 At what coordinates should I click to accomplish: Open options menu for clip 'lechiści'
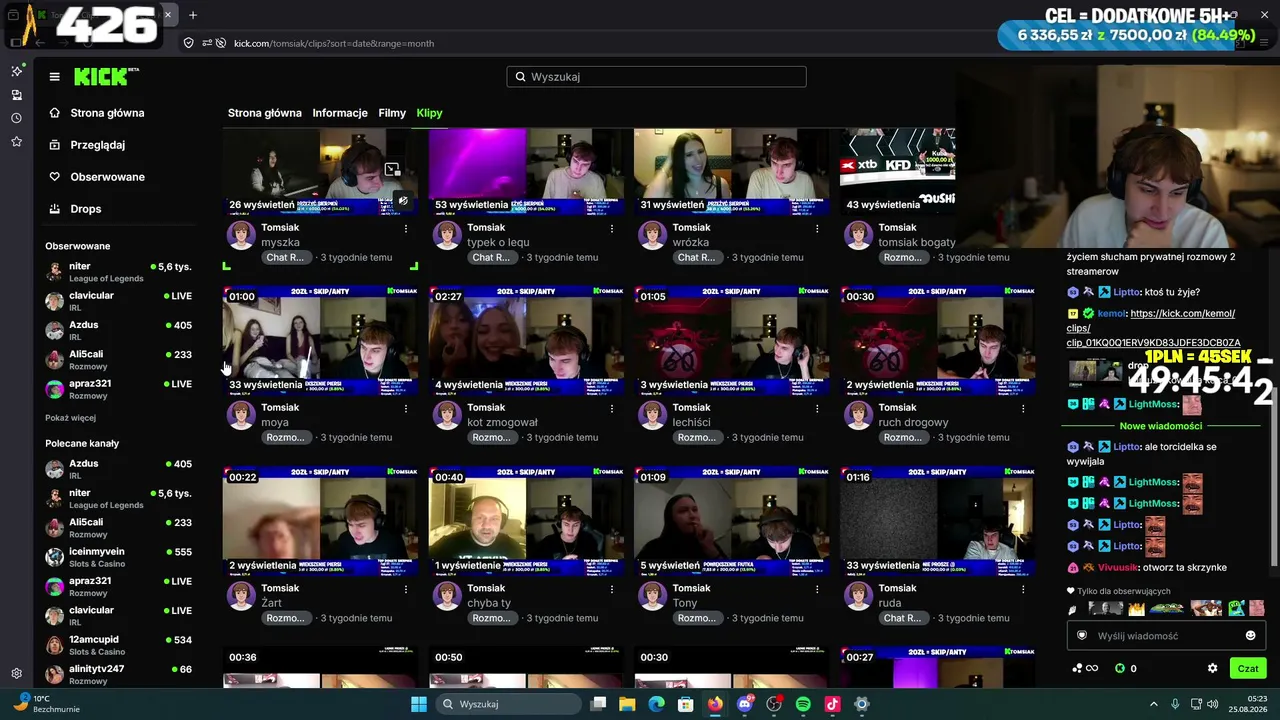pos(818,409)
